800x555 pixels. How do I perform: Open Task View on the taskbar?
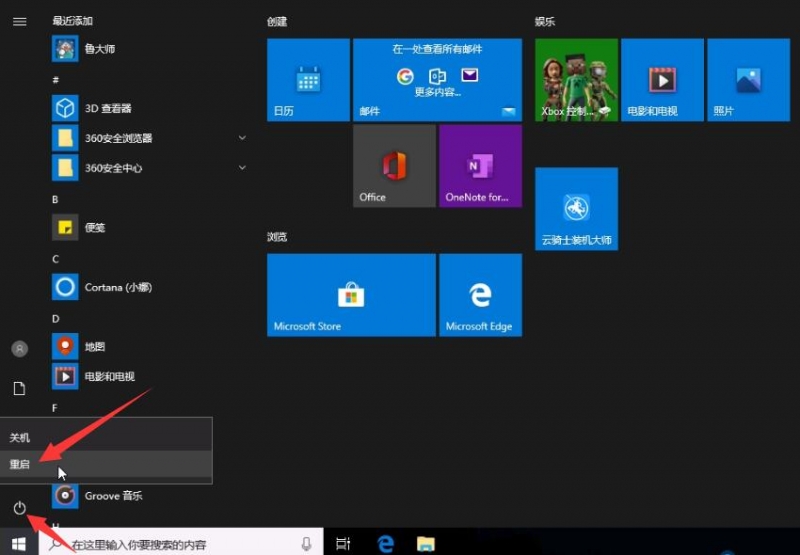[x=343, y=544]
